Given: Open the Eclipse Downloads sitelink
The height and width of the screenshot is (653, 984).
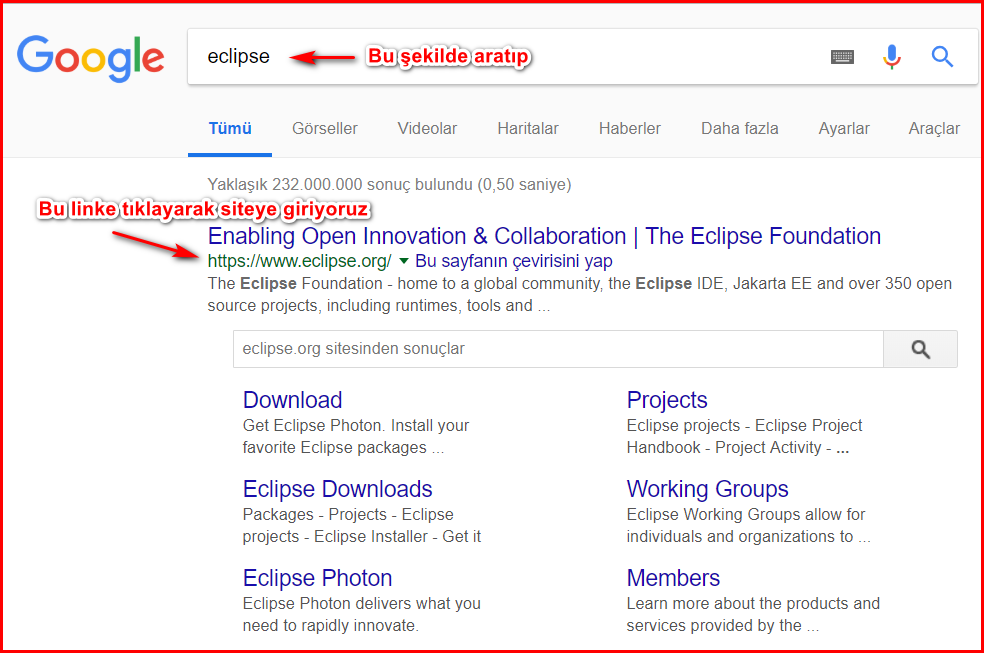Looking at the screenshot, I should [x=338, y=489].
